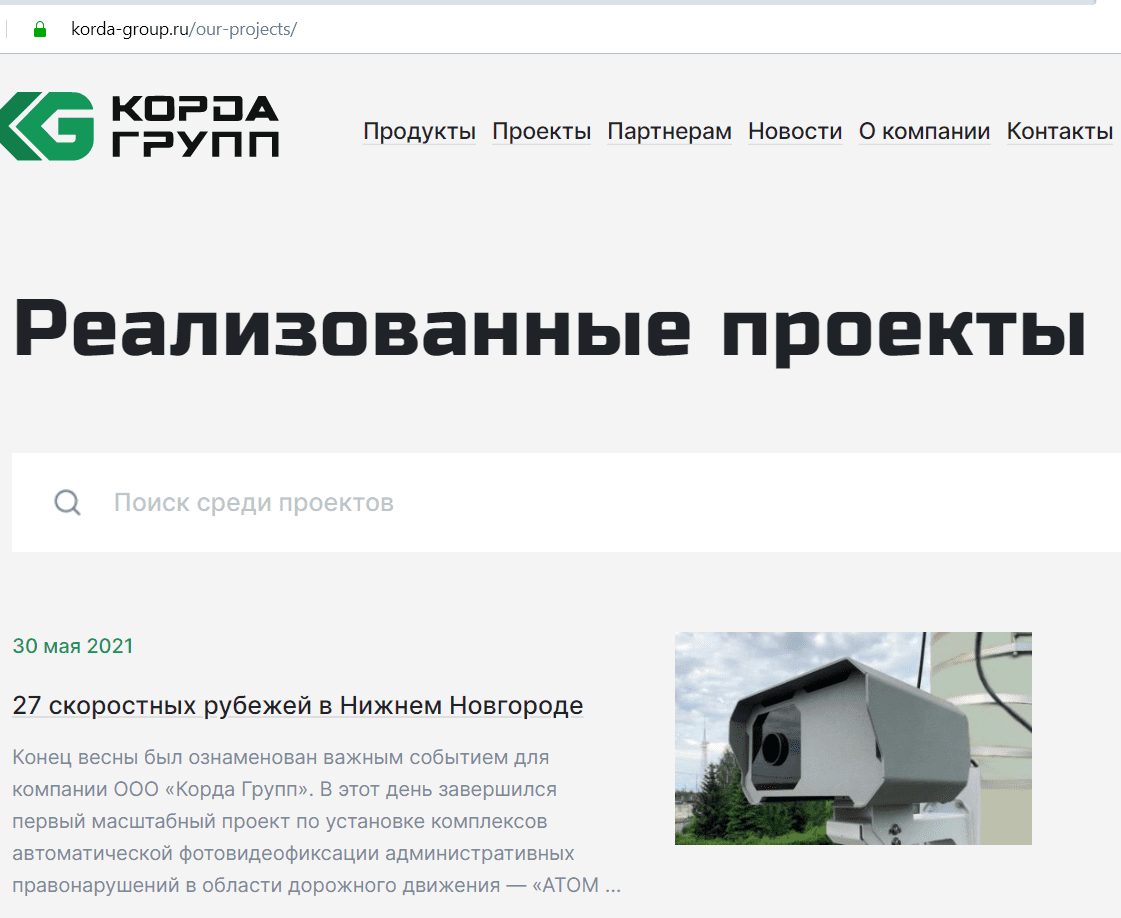The image size is (1121, 918).
Task: Click the date 30 мая 2021
Action: 73,646
